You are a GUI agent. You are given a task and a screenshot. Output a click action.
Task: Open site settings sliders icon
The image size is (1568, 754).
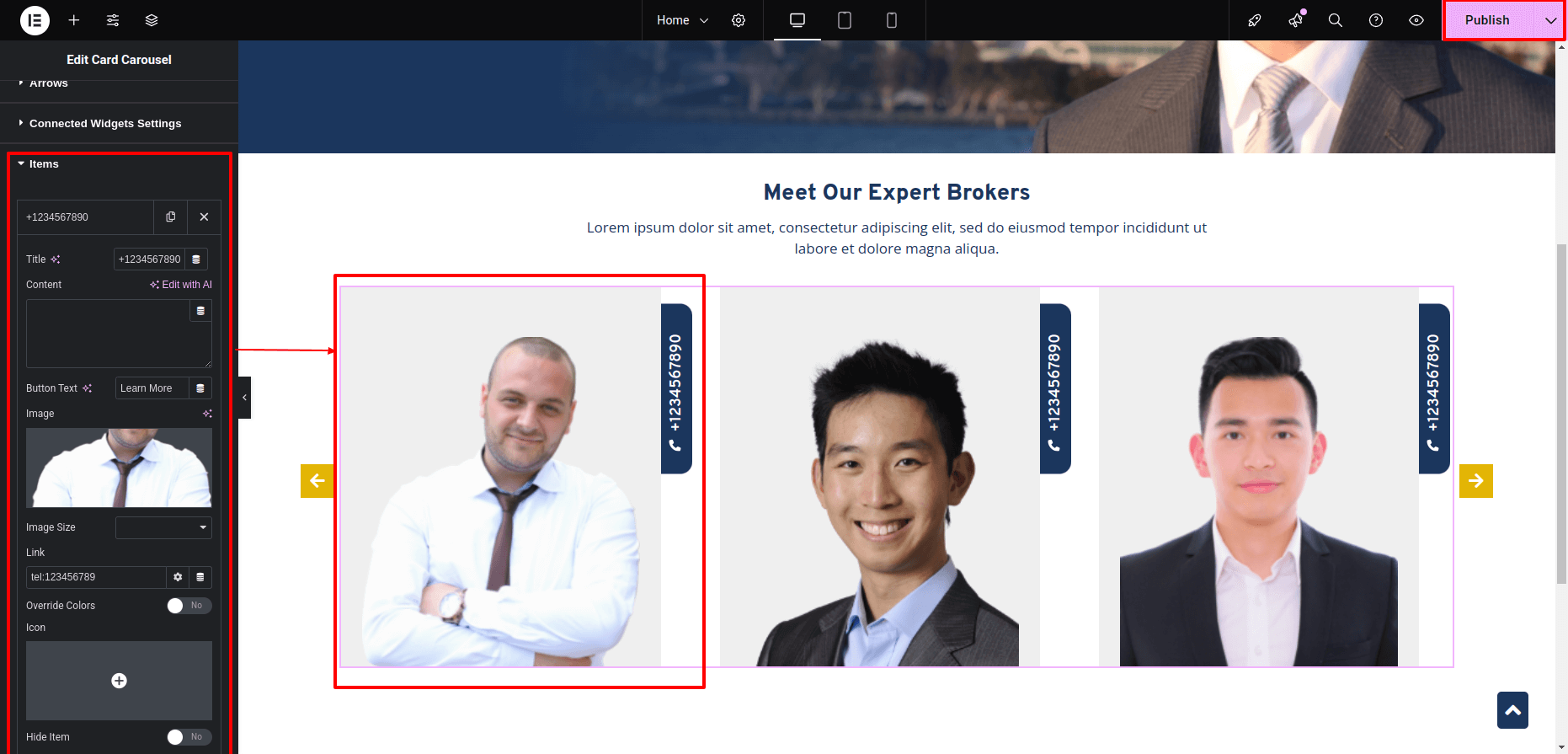tap(113, 20)
